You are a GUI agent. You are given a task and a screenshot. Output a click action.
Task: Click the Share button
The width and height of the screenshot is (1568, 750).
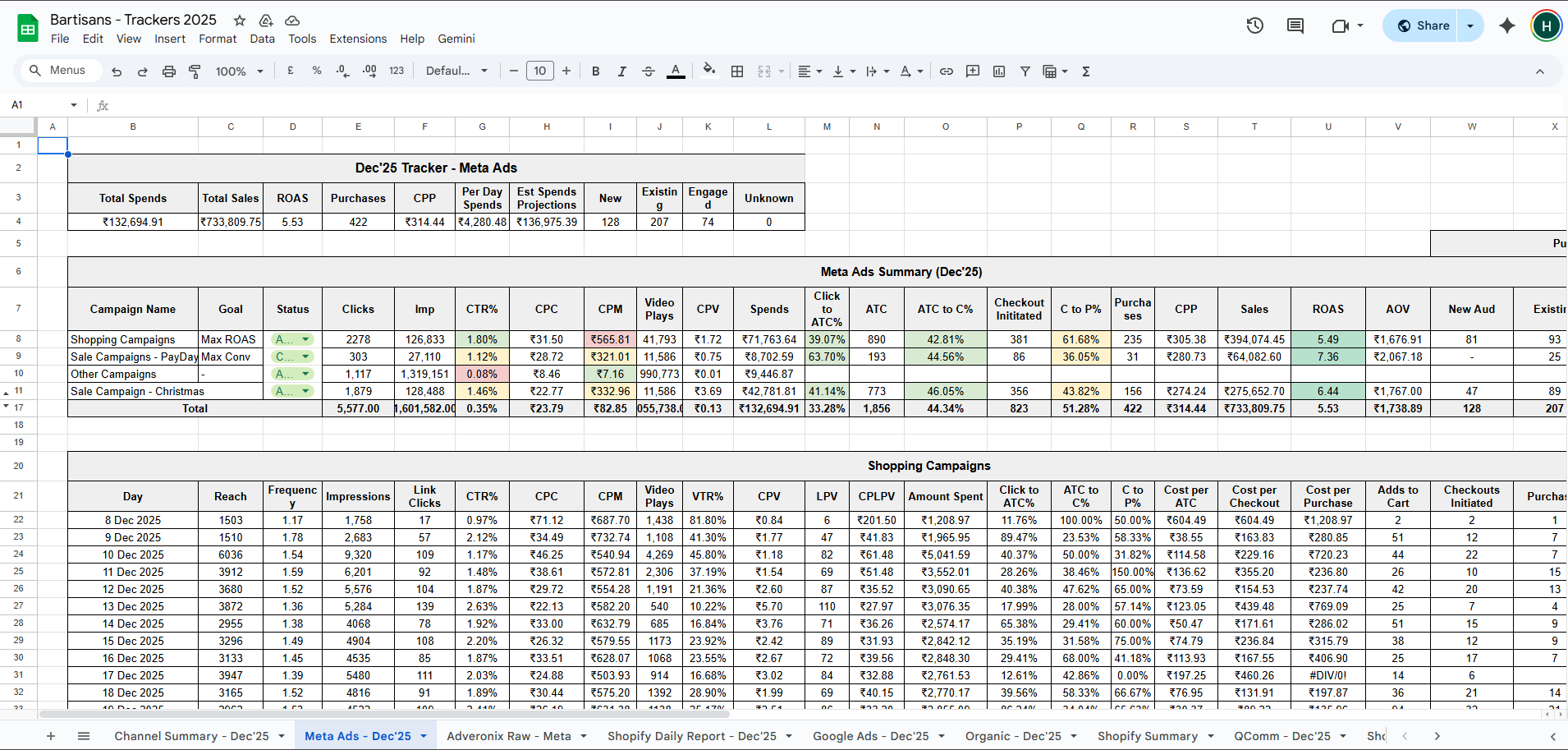click(1424, 25)
